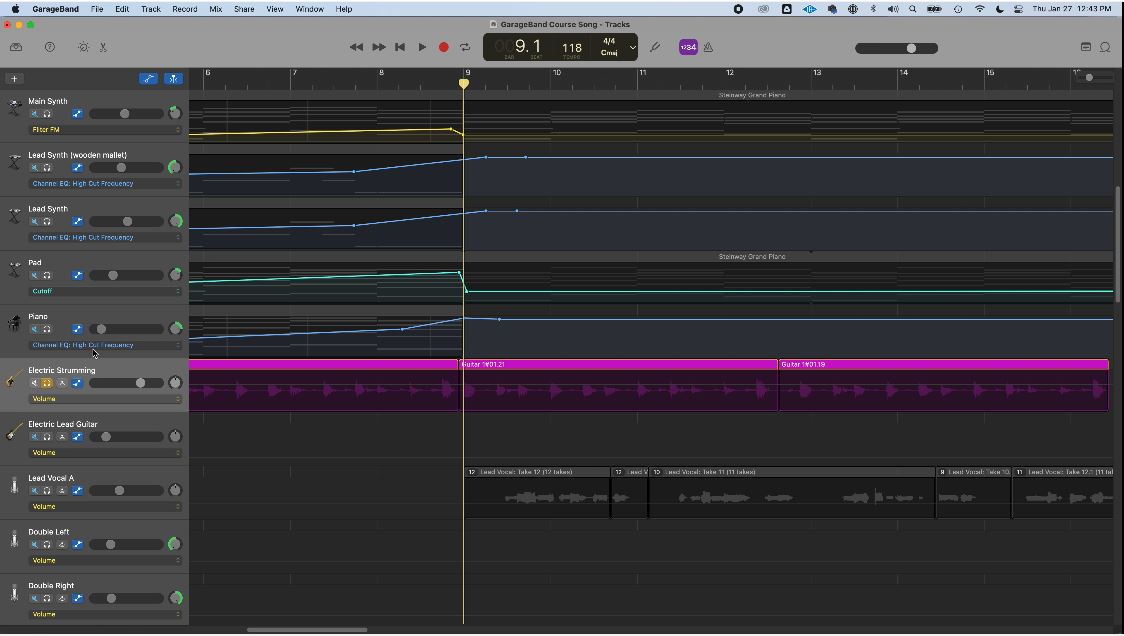Click the metronome icon
Screen dimensions: 1124x636
tap(708, 47)
